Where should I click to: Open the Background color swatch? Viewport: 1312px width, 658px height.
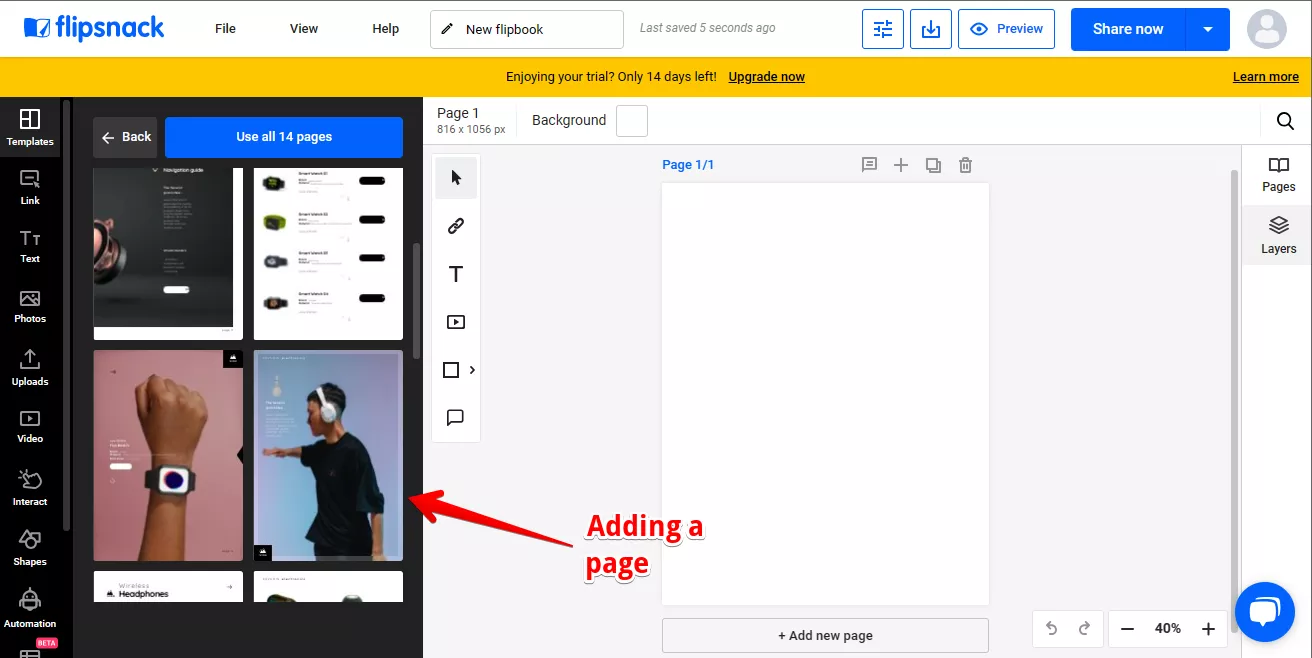coord(632,121)
